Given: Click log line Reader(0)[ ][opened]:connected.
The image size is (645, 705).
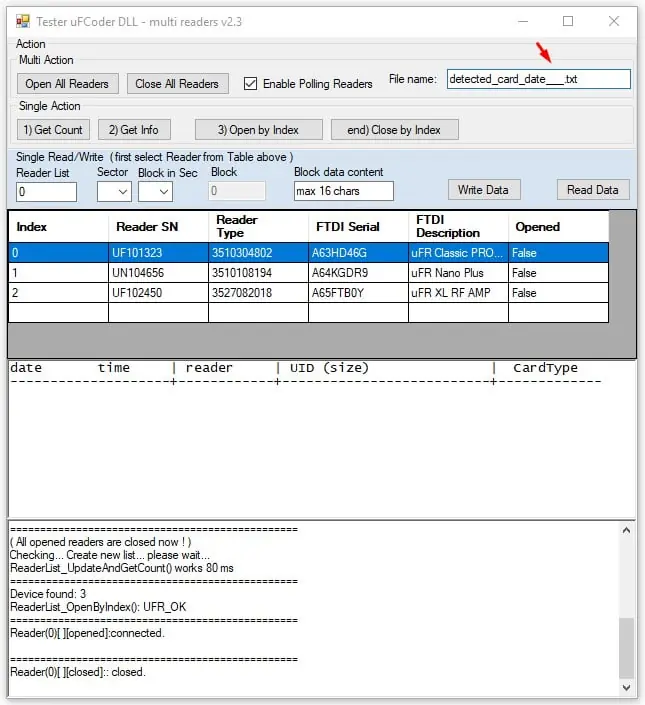Looking at the screenshot, I should [88, 633].
